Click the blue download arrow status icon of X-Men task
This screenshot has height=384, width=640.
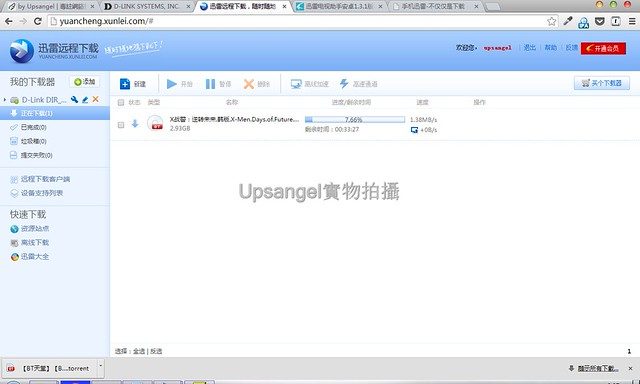click(x=135, y=123)
